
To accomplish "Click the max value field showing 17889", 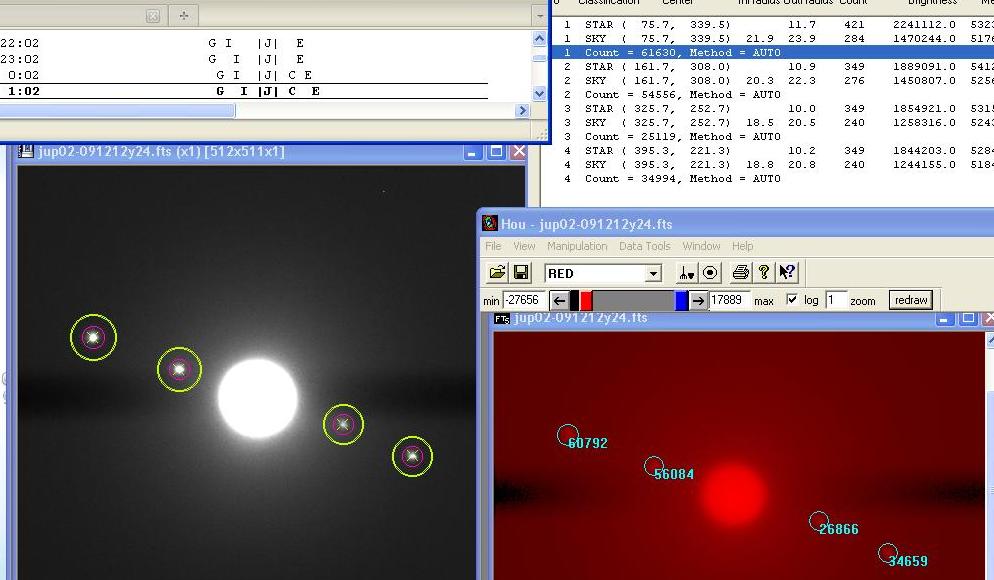I will (x=728, y=300).
